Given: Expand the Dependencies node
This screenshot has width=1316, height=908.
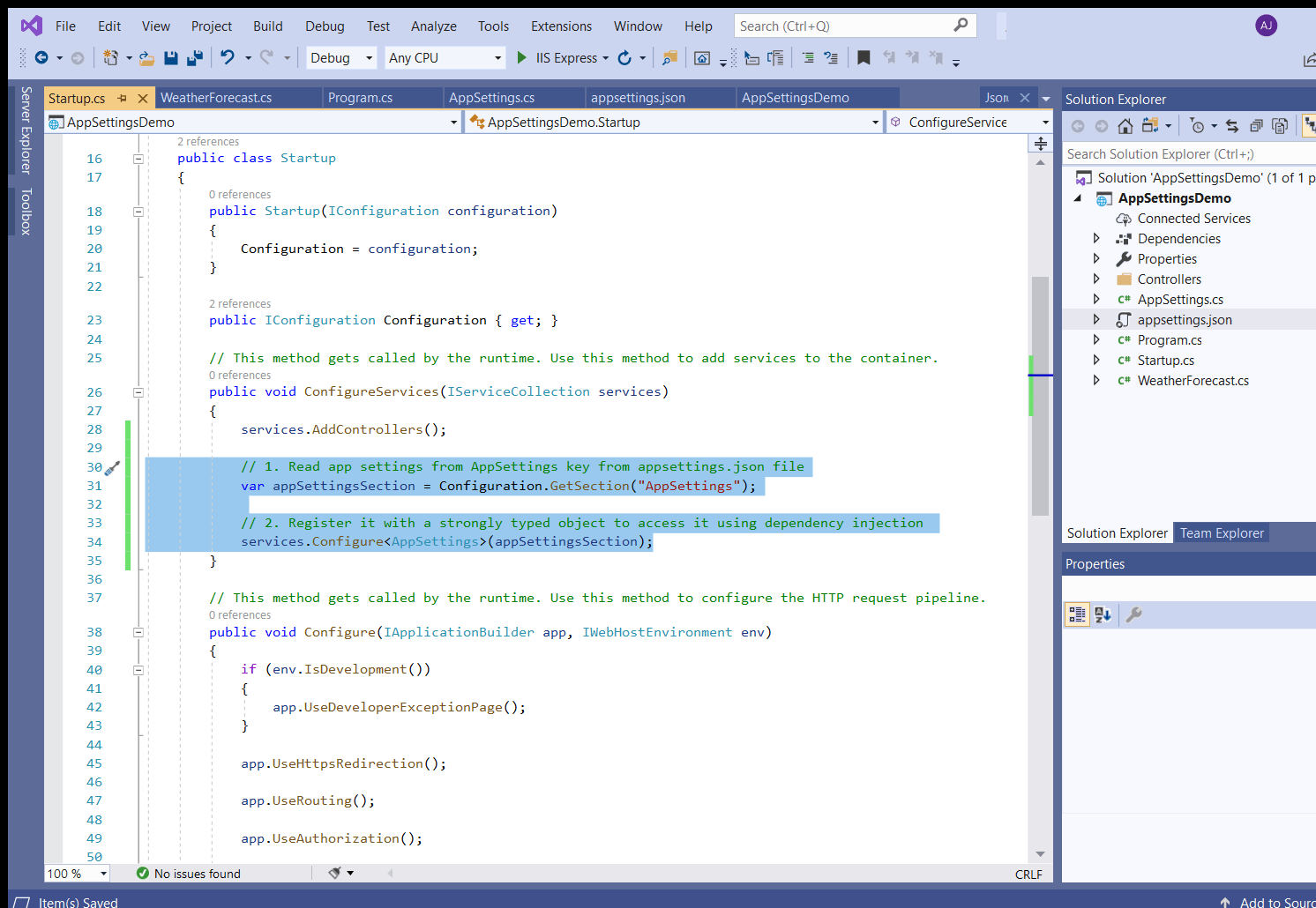Looking at the screenshot, I should pos(1096,238).
